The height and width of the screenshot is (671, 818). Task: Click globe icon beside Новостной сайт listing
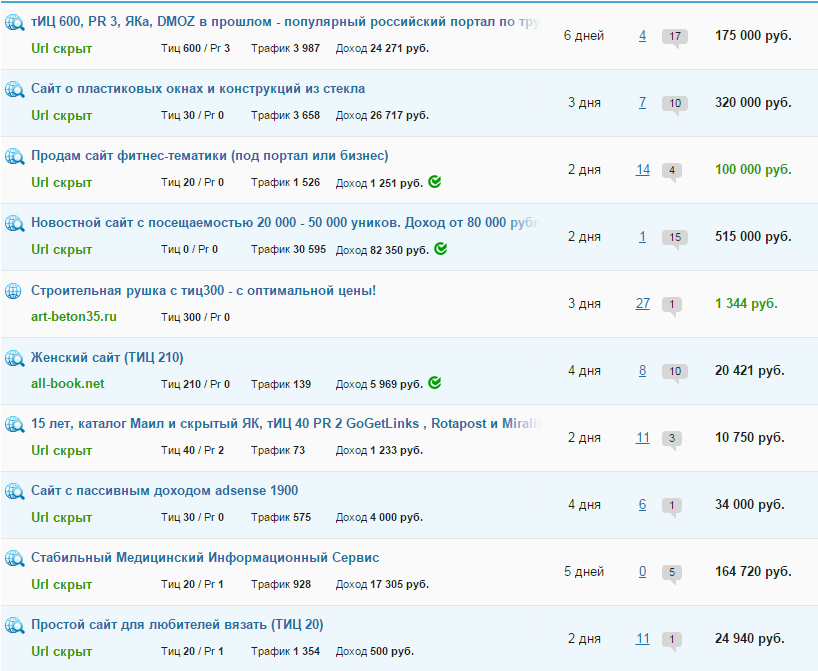tap(15, 223)
